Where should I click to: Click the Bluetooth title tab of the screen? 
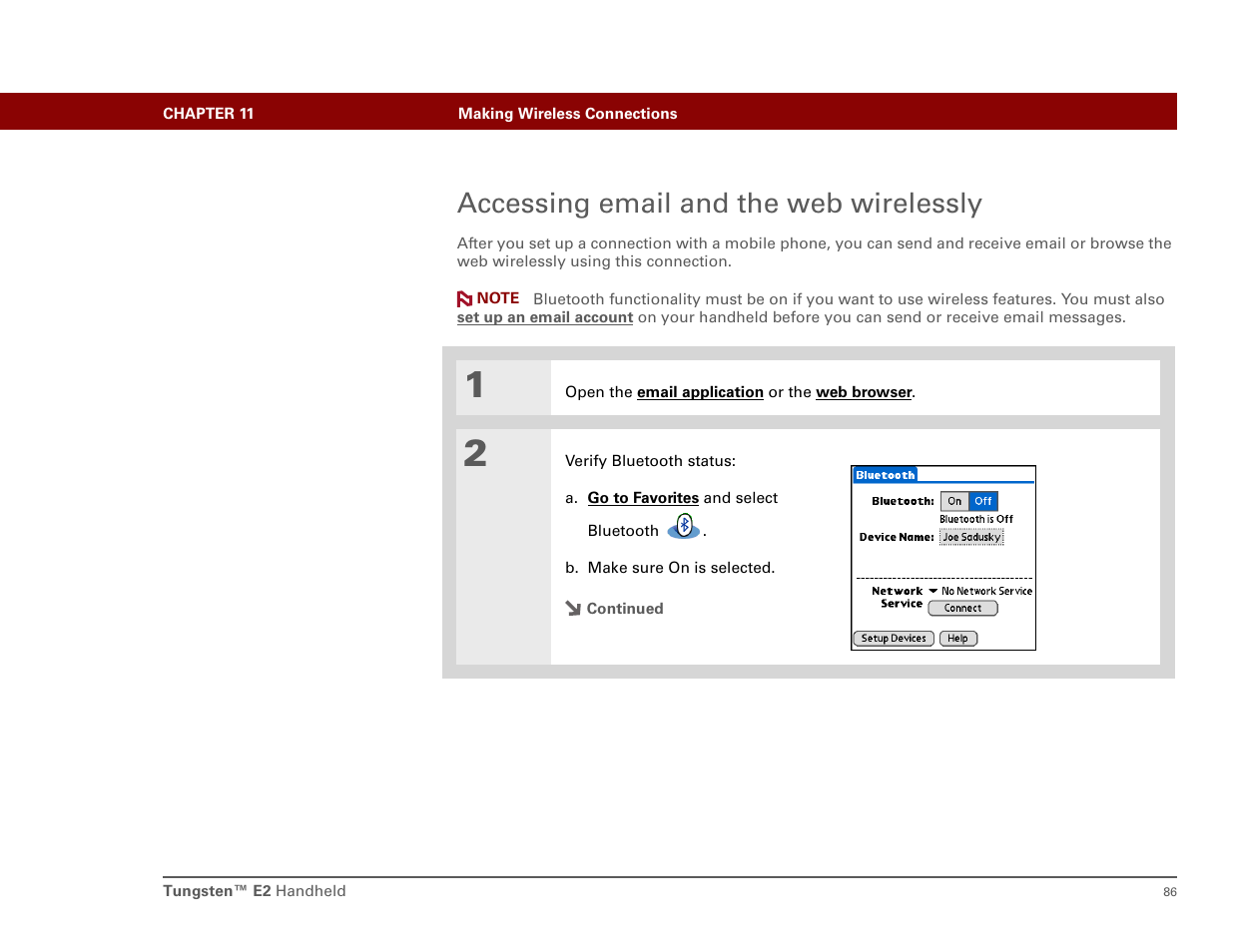[x=886, y=475]
